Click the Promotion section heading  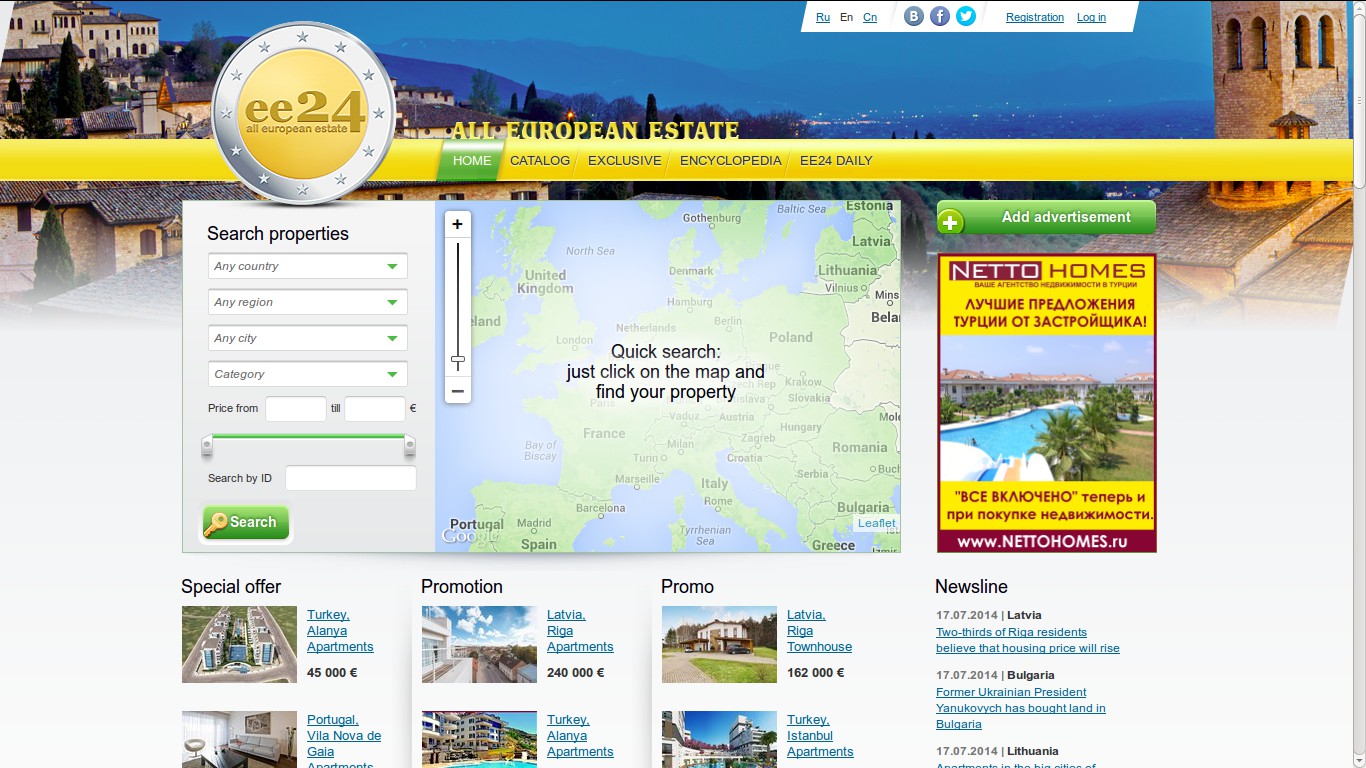tap(462, 587)
